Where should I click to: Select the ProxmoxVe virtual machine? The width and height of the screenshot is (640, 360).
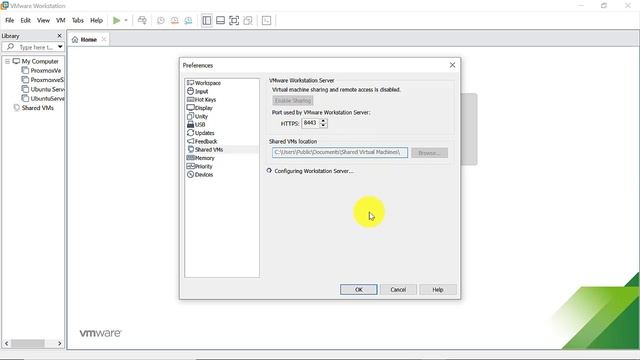(46, 71)
